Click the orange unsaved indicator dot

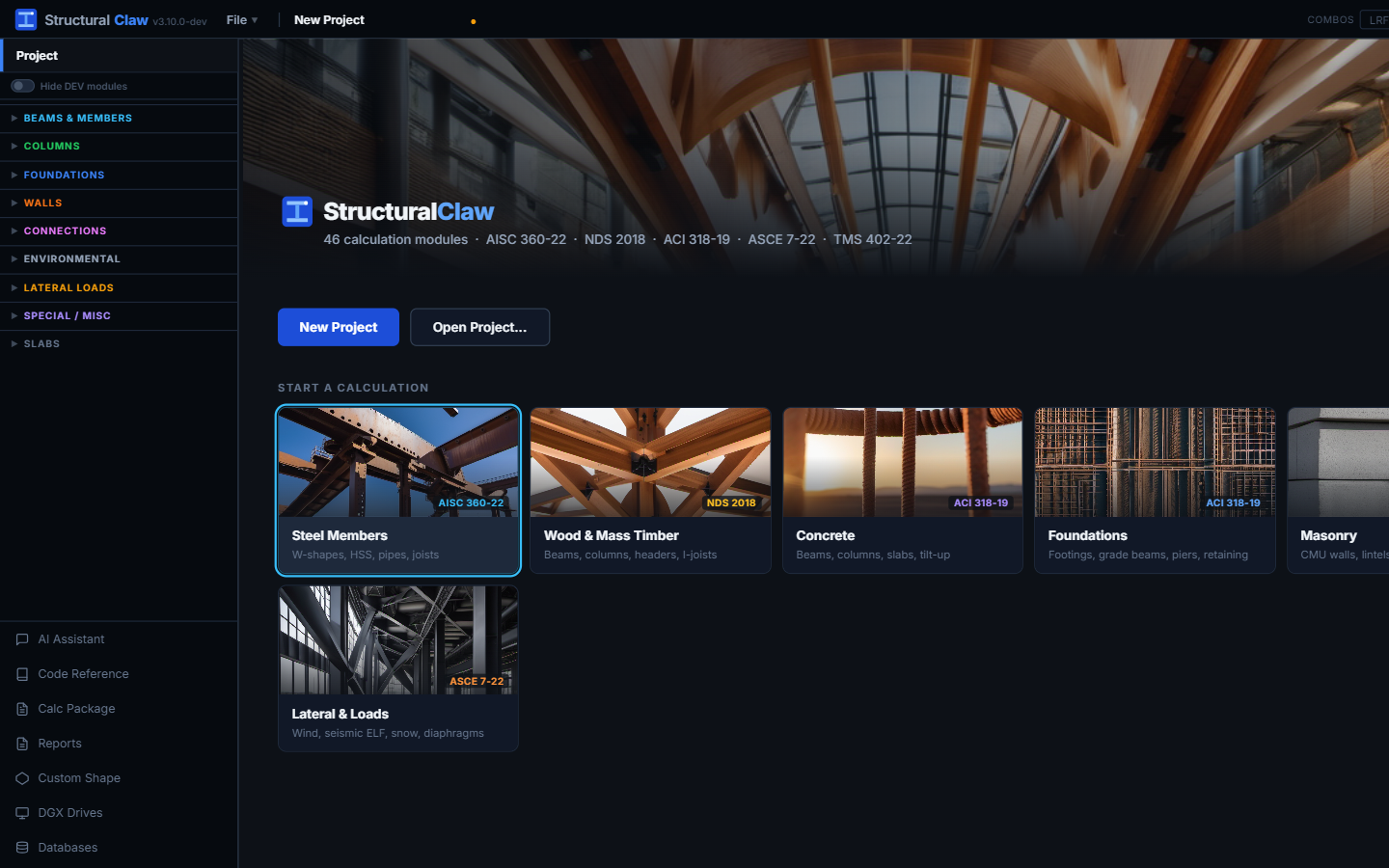point(473,21)
